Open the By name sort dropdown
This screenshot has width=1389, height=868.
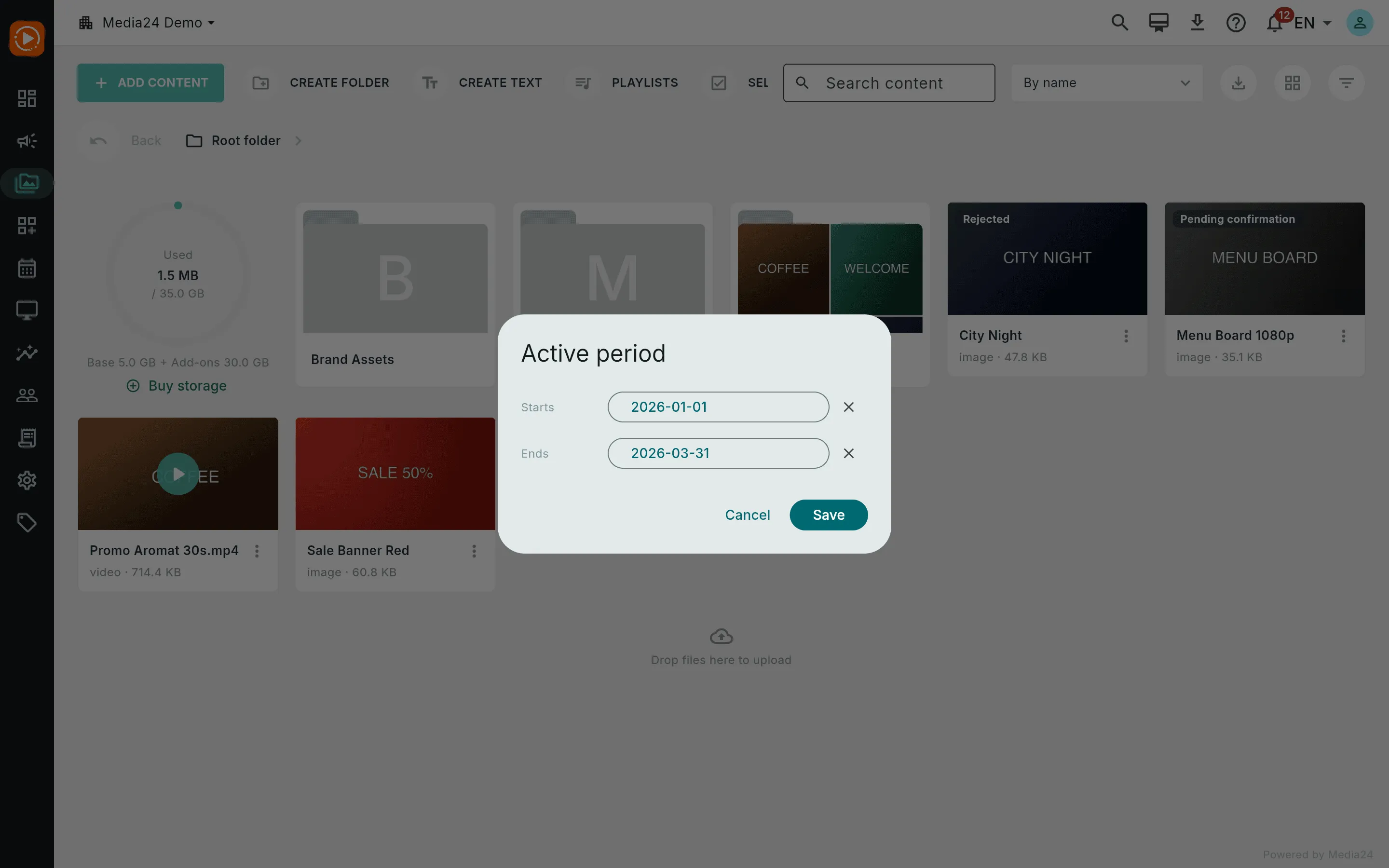point(1106,82)
